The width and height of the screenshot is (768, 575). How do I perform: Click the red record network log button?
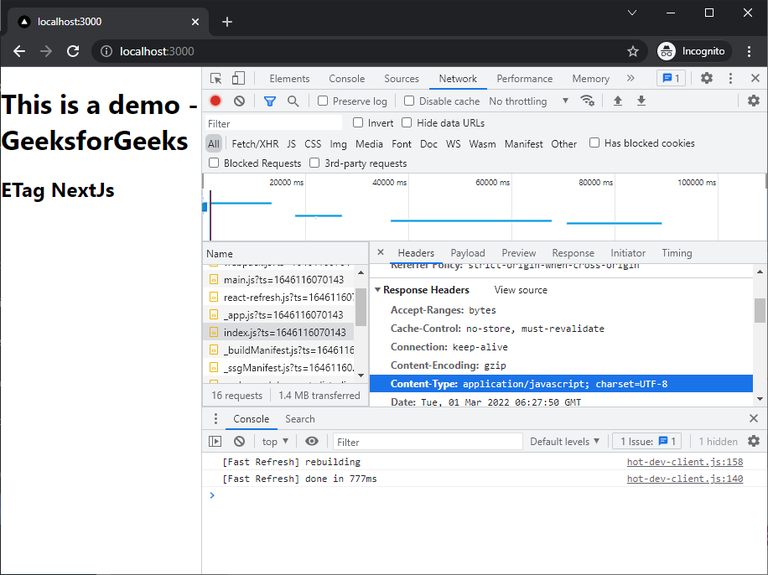215,101
